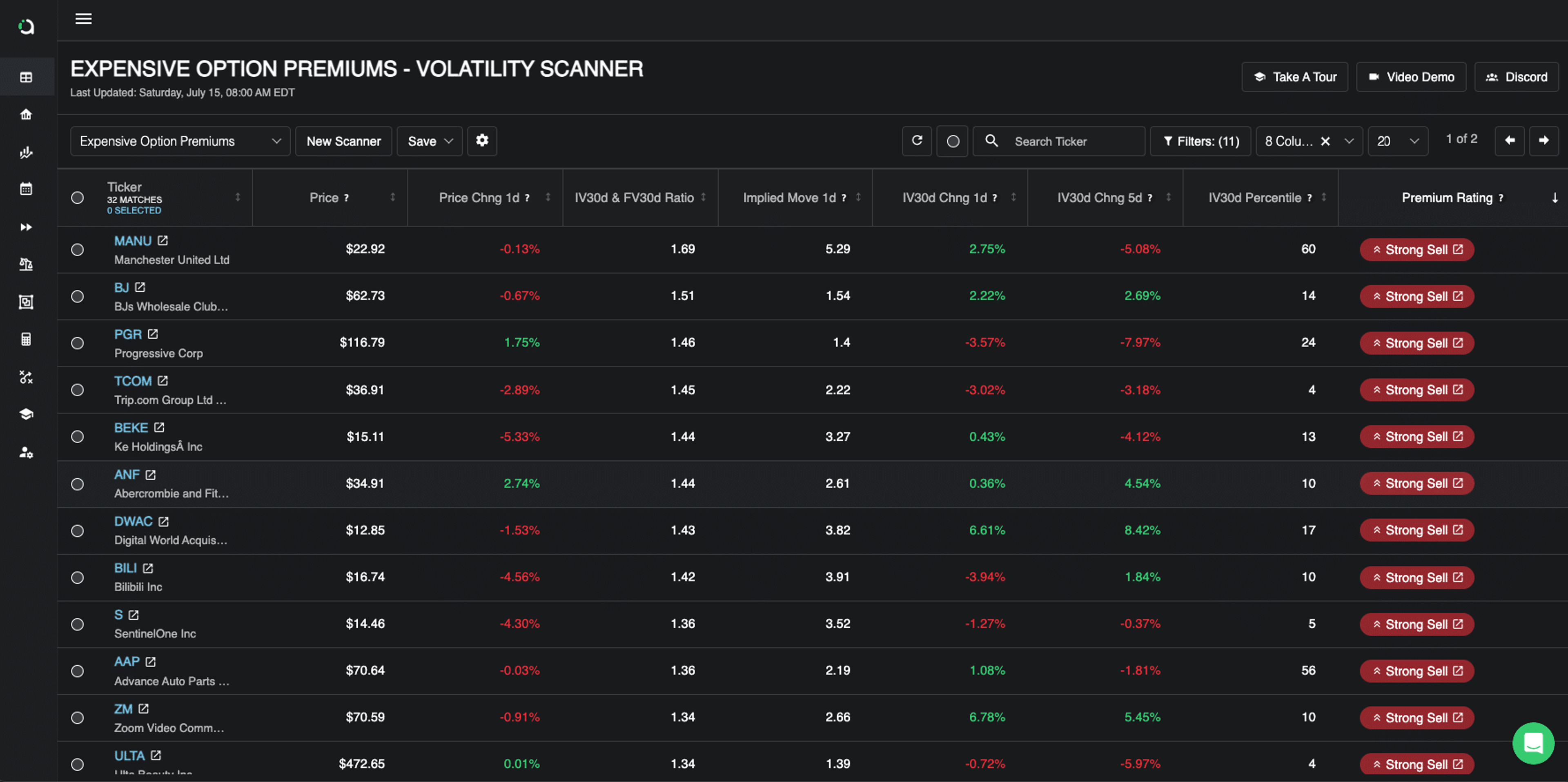
Task: Open the balance scale sidebar icon
Action: click(x=26, y=264)
